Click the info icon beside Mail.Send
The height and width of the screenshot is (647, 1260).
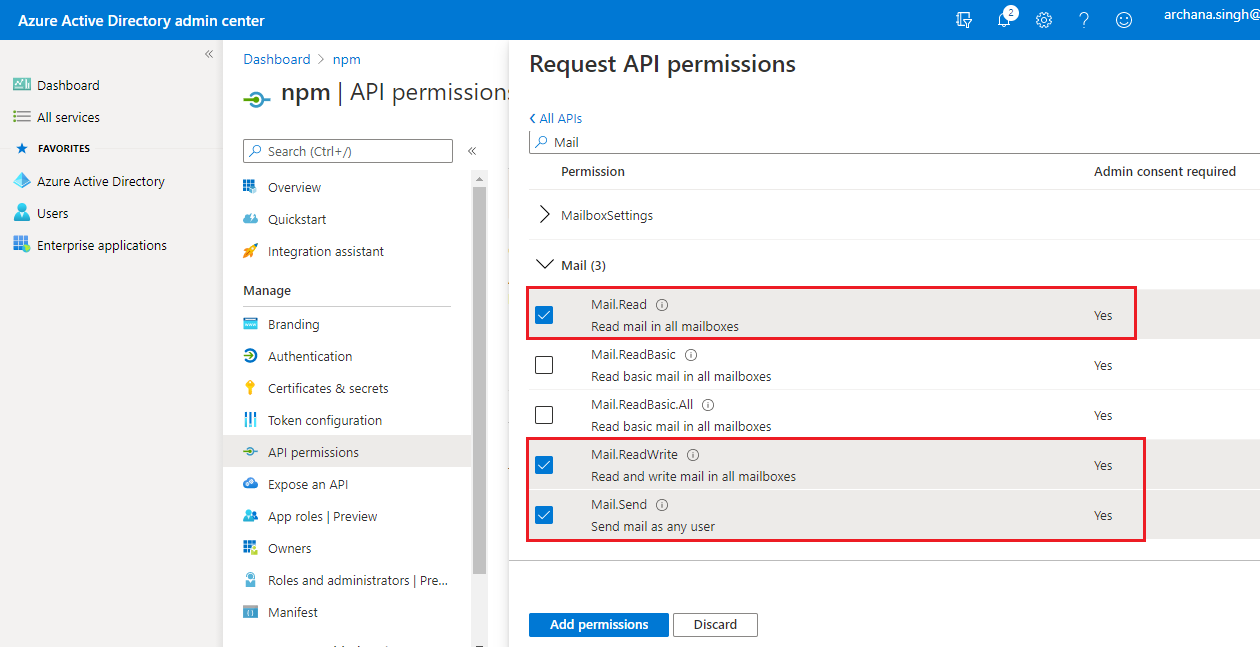tap(662, 505)
